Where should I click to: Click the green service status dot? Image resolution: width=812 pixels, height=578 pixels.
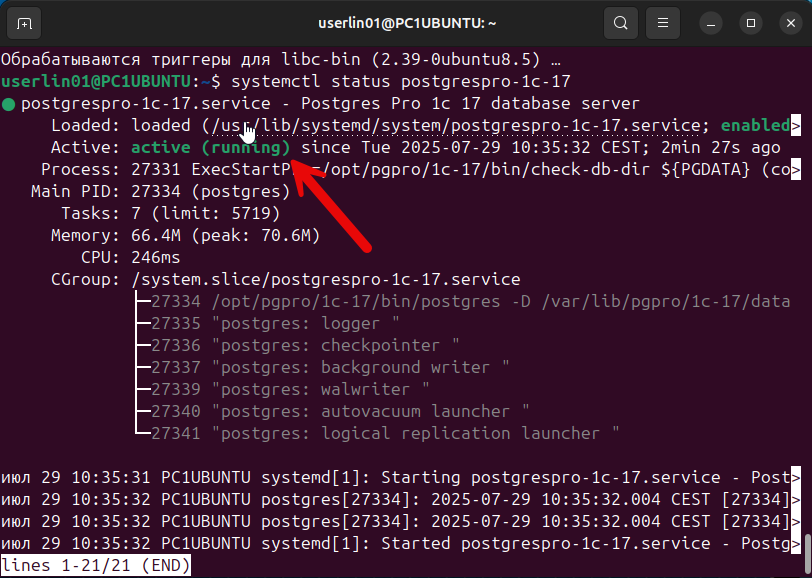[x=9, y=104]
